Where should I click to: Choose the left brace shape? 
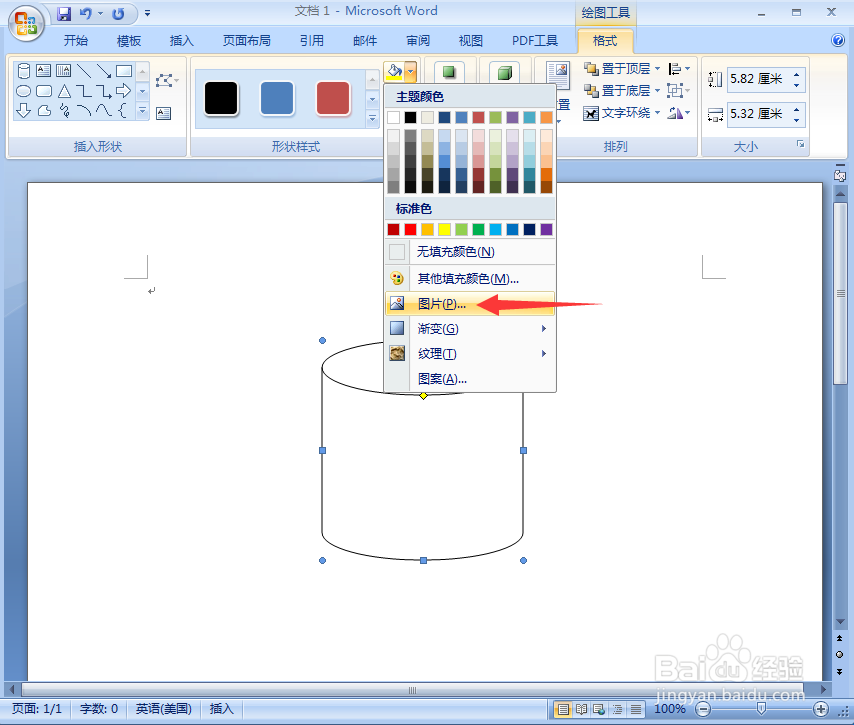123,111
